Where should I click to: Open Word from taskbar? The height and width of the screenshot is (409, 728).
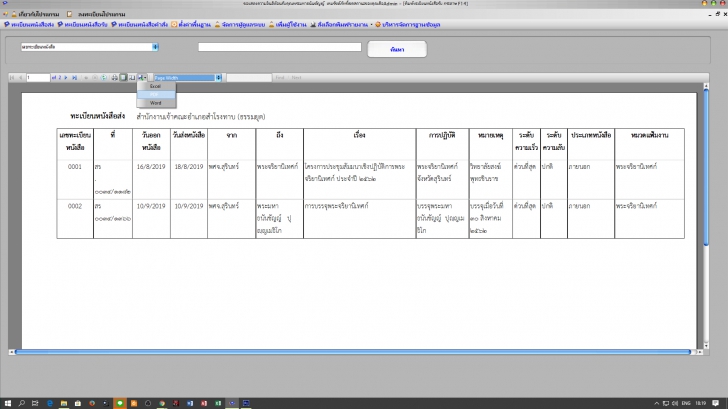190,403
